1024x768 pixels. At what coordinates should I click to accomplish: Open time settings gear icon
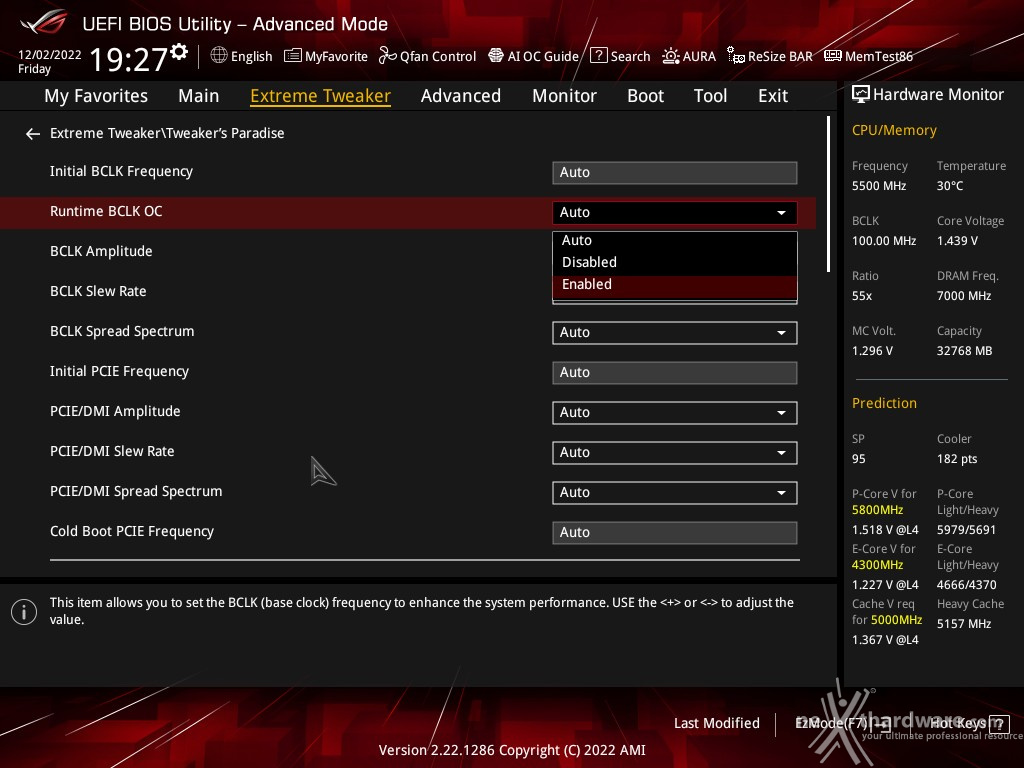179,52
